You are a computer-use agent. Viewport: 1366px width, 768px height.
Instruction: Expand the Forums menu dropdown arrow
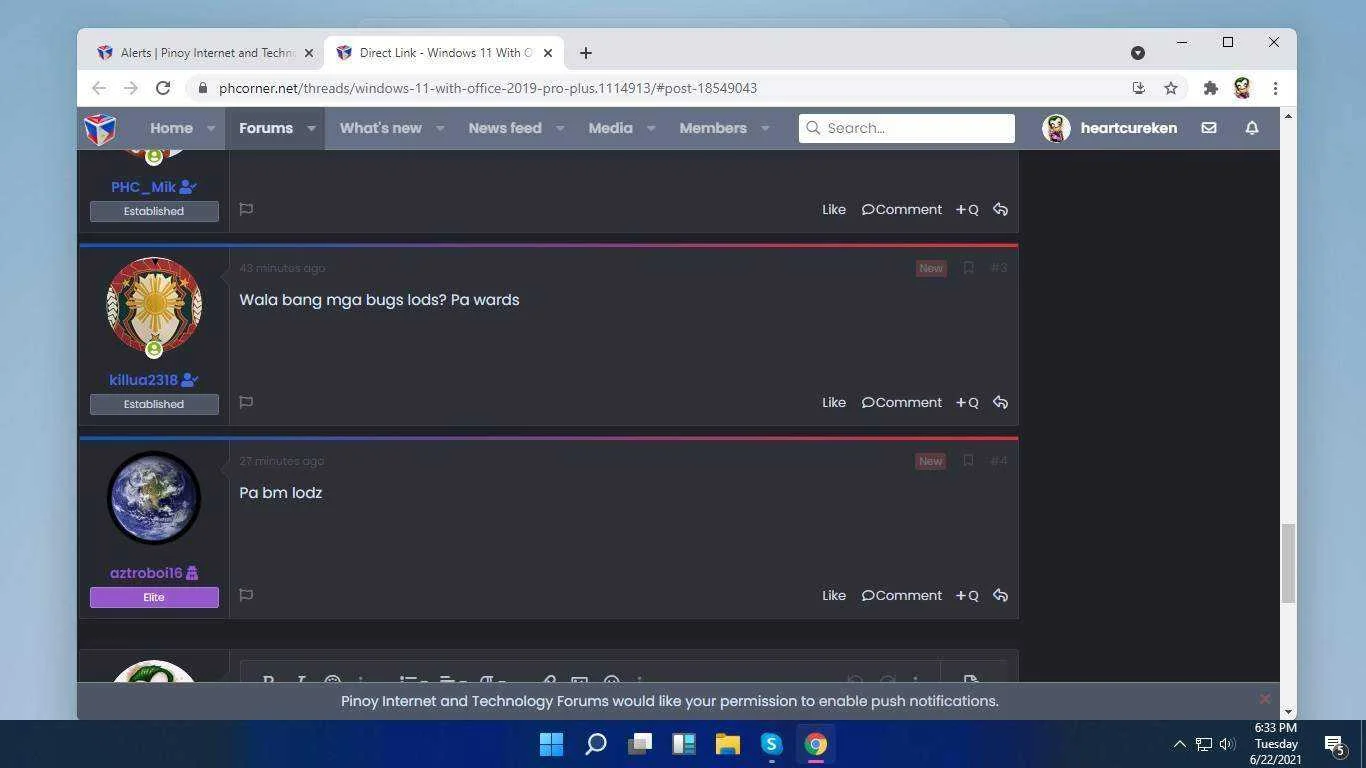click(x=311, y=128)
